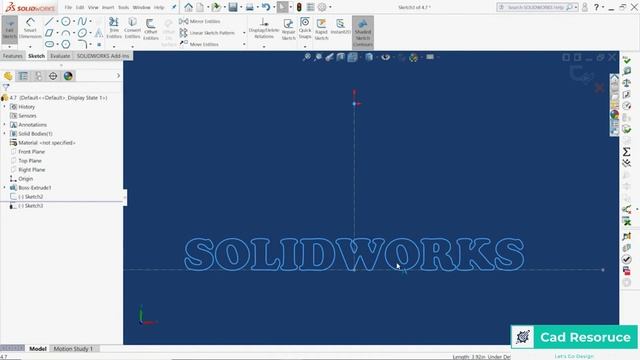Click Mirror Entities
The image size is (640, 360).
pos(200,21)
